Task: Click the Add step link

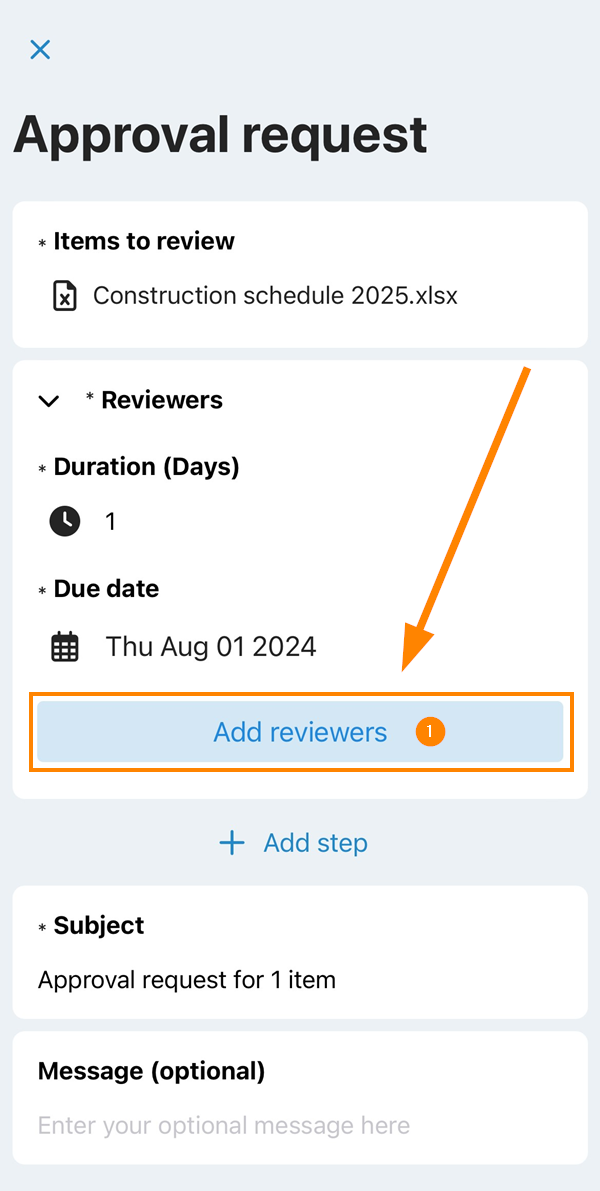Action: tap(315, 843)
